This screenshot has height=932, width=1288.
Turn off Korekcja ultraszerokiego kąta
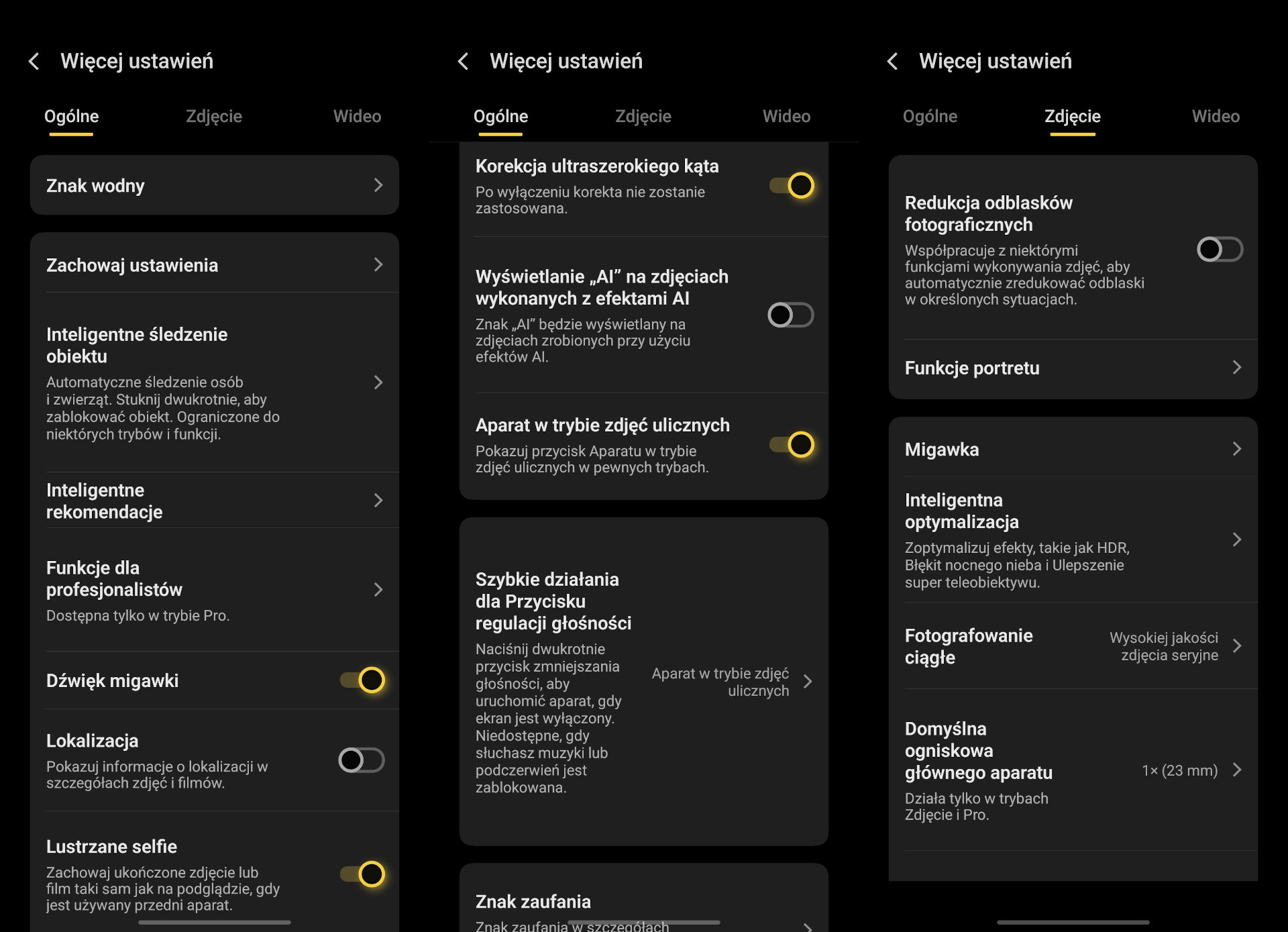coord(792,185)
